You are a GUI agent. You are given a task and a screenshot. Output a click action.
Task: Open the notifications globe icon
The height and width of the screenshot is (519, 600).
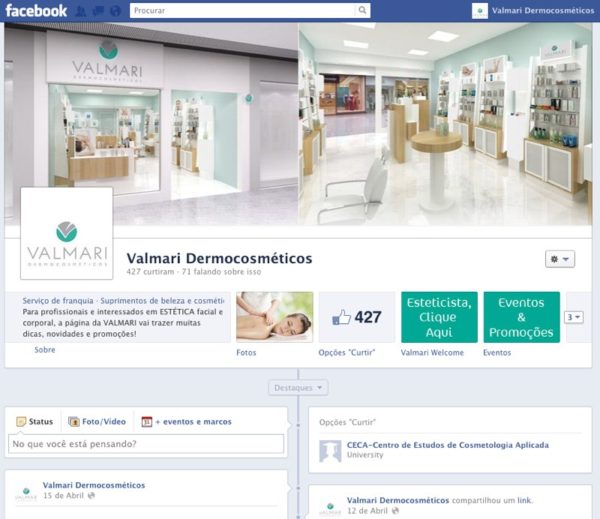(115, 11)
